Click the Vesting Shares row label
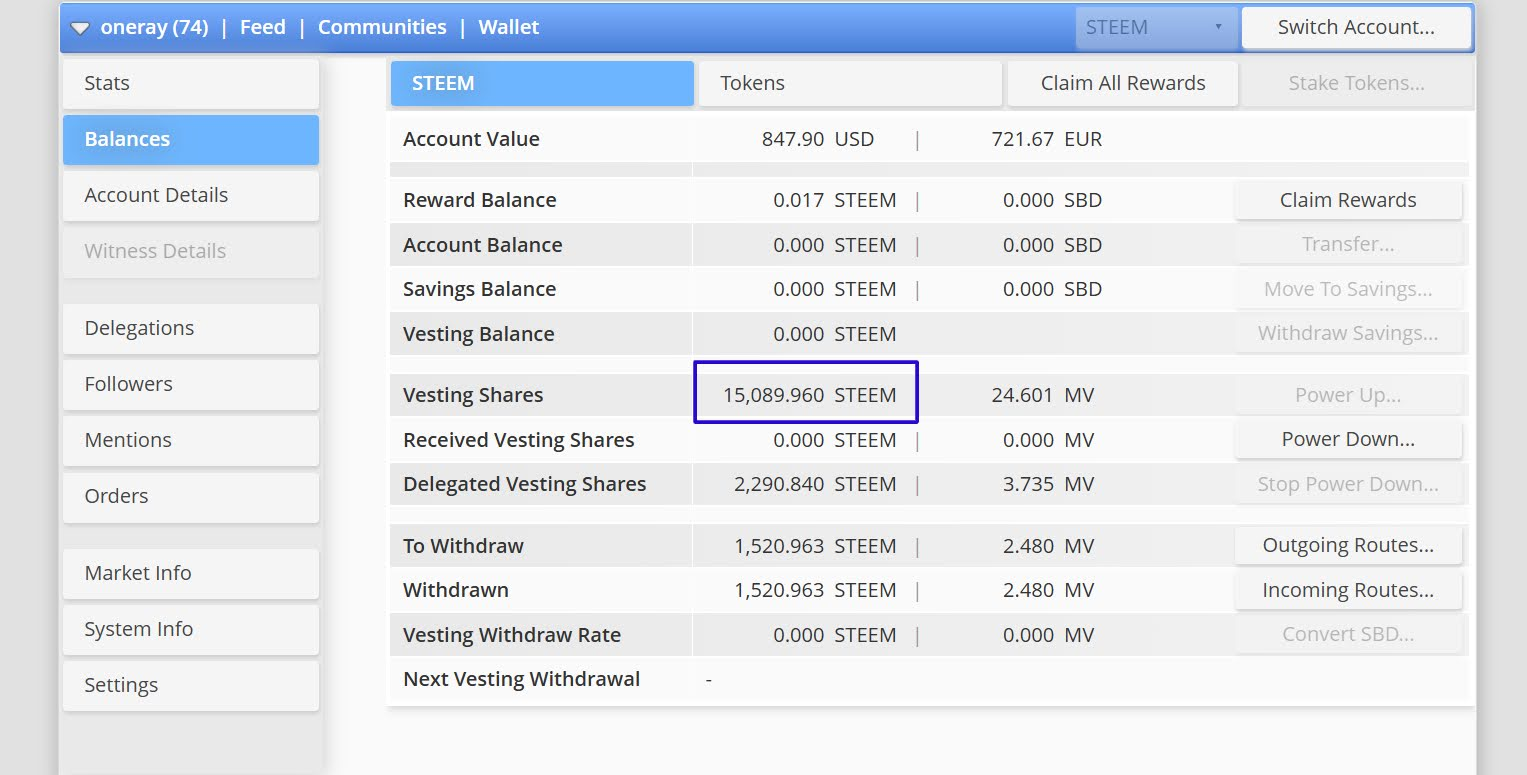This screenshot has width=1527, height=775. click(473, 395)
